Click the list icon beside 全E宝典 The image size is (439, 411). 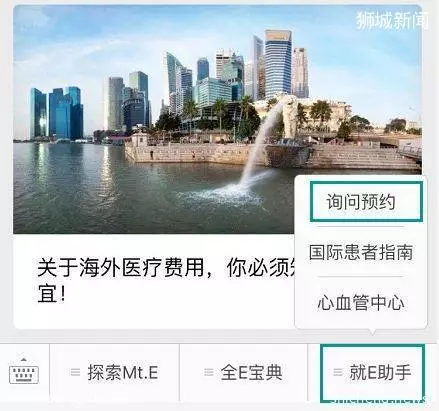point(209,372)
